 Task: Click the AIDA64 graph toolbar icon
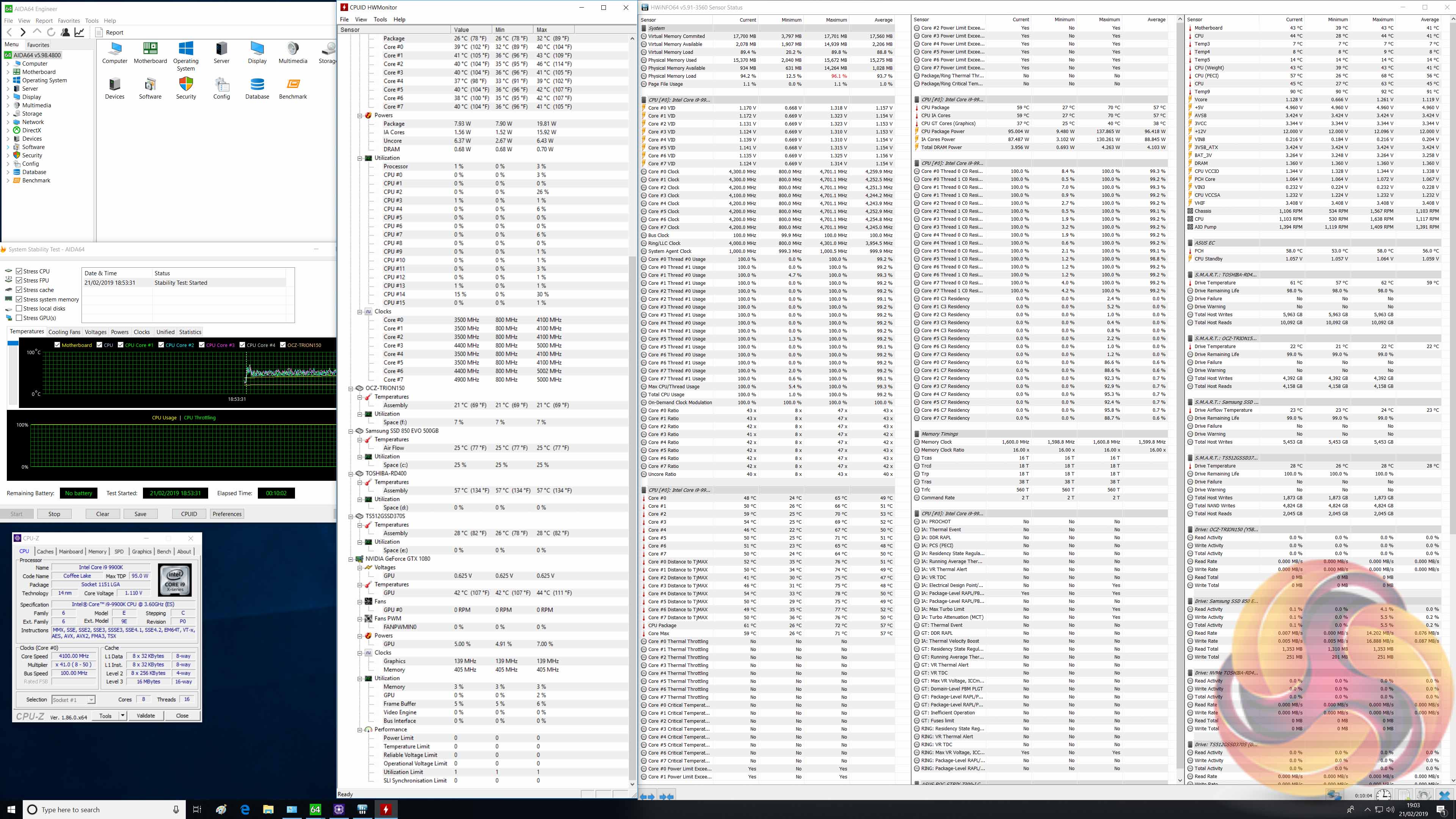pyautogui.click(x=80, y=32)
